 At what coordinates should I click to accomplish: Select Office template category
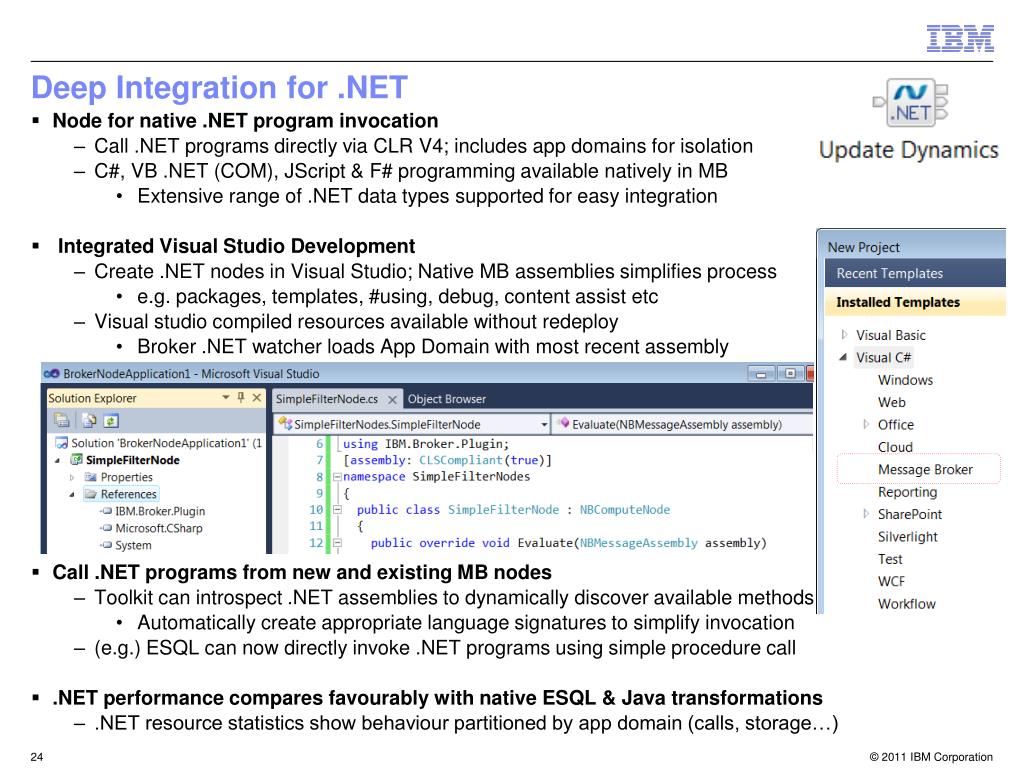coord(895,424)
